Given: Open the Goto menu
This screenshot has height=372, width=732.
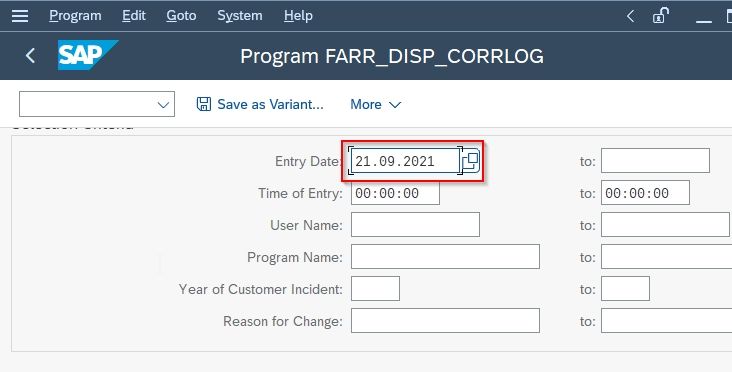Looking at the screenshot, I should pyautogui.click(x=181, y=16).
